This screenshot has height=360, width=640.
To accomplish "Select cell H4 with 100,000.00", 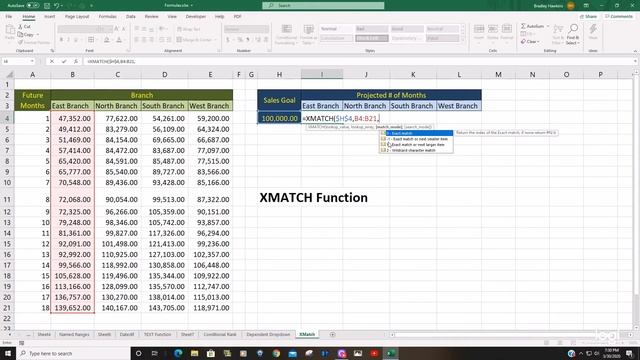I will pyautogui.click(x=279, y=118).
